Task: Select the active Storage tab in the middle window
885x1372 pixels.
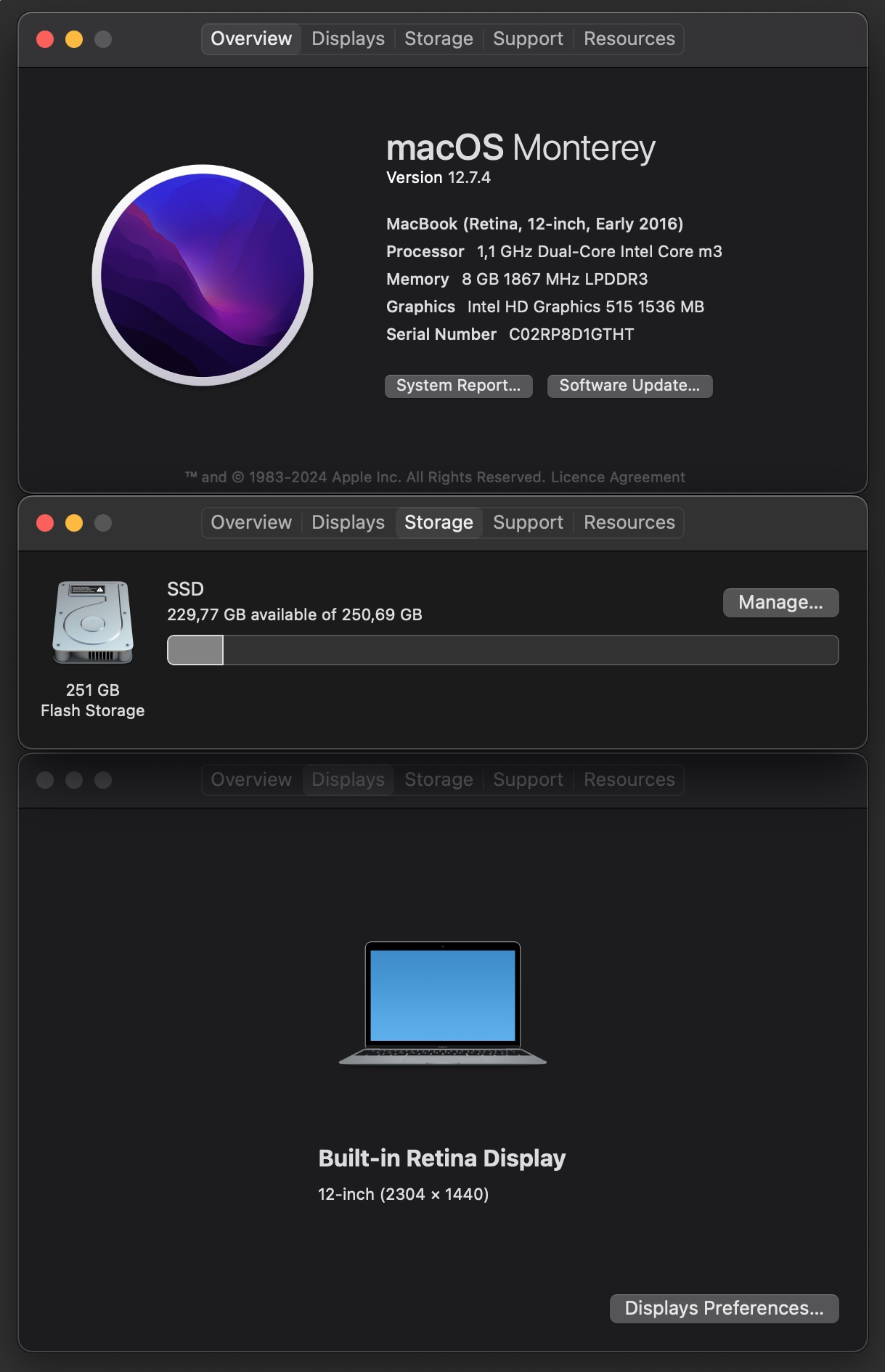Action: pos(439,522)
